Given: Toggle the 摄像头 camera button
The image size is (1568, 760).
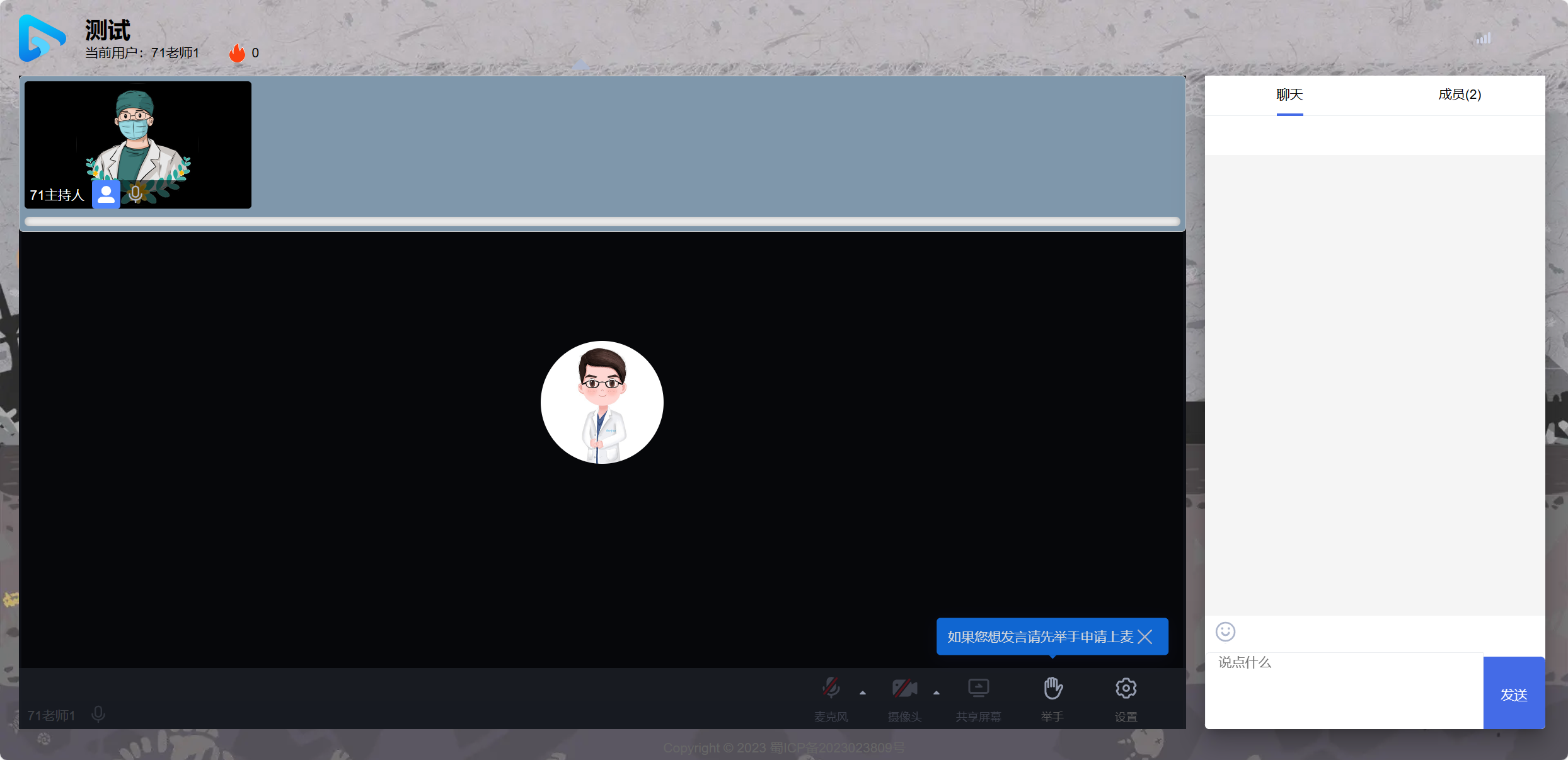Looking at the screenshot, I should (904, 688).
